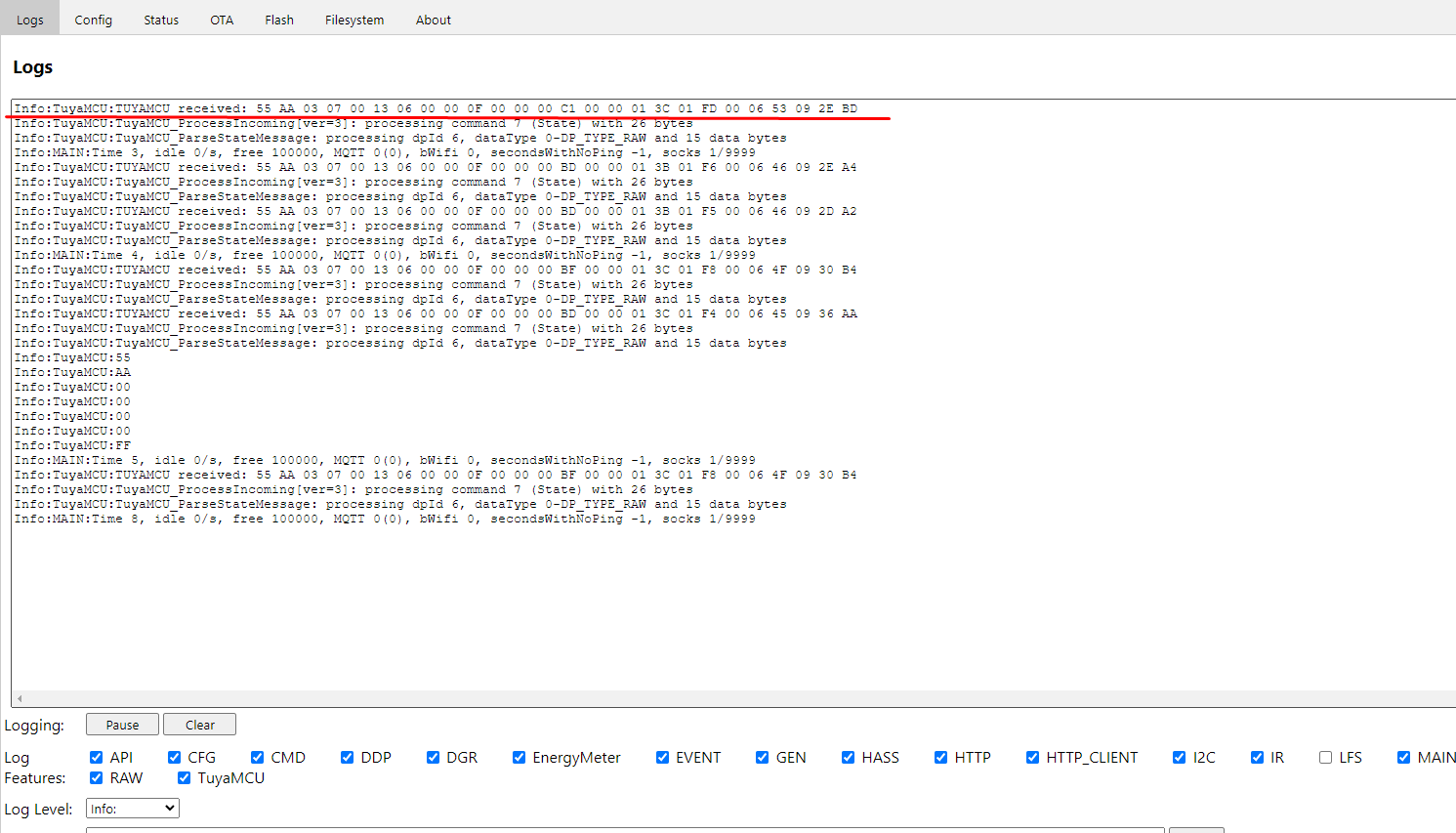Viewport: 1456px width, 833px height.
Task: Toggle the IR log checkbox
Action: [1257, 757]
